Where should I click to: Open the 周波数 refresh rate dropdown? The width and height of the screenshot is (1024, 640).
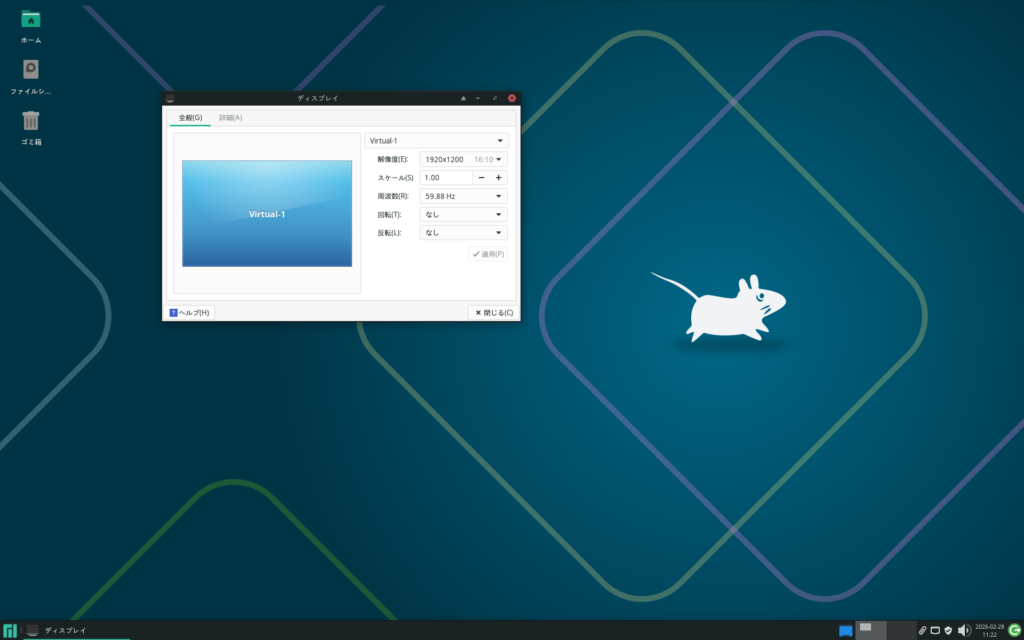pos(464,196)
